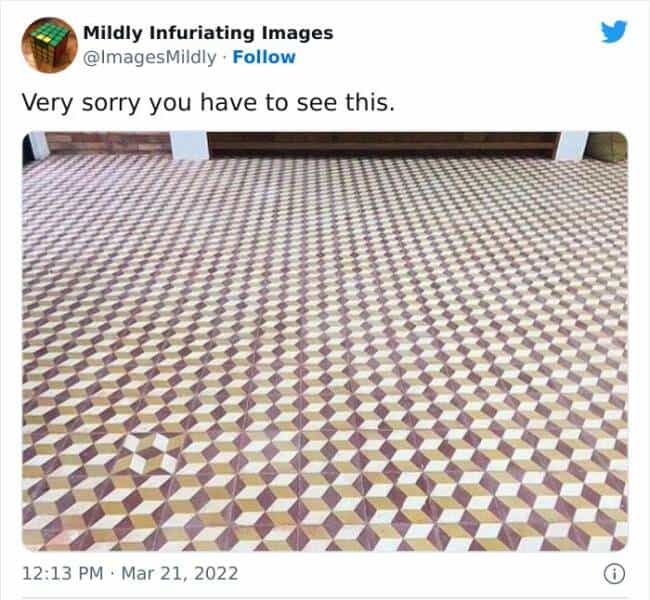Click the leftmost white pillar in photo
Screen dimensions: 650x600
[39, 144]
